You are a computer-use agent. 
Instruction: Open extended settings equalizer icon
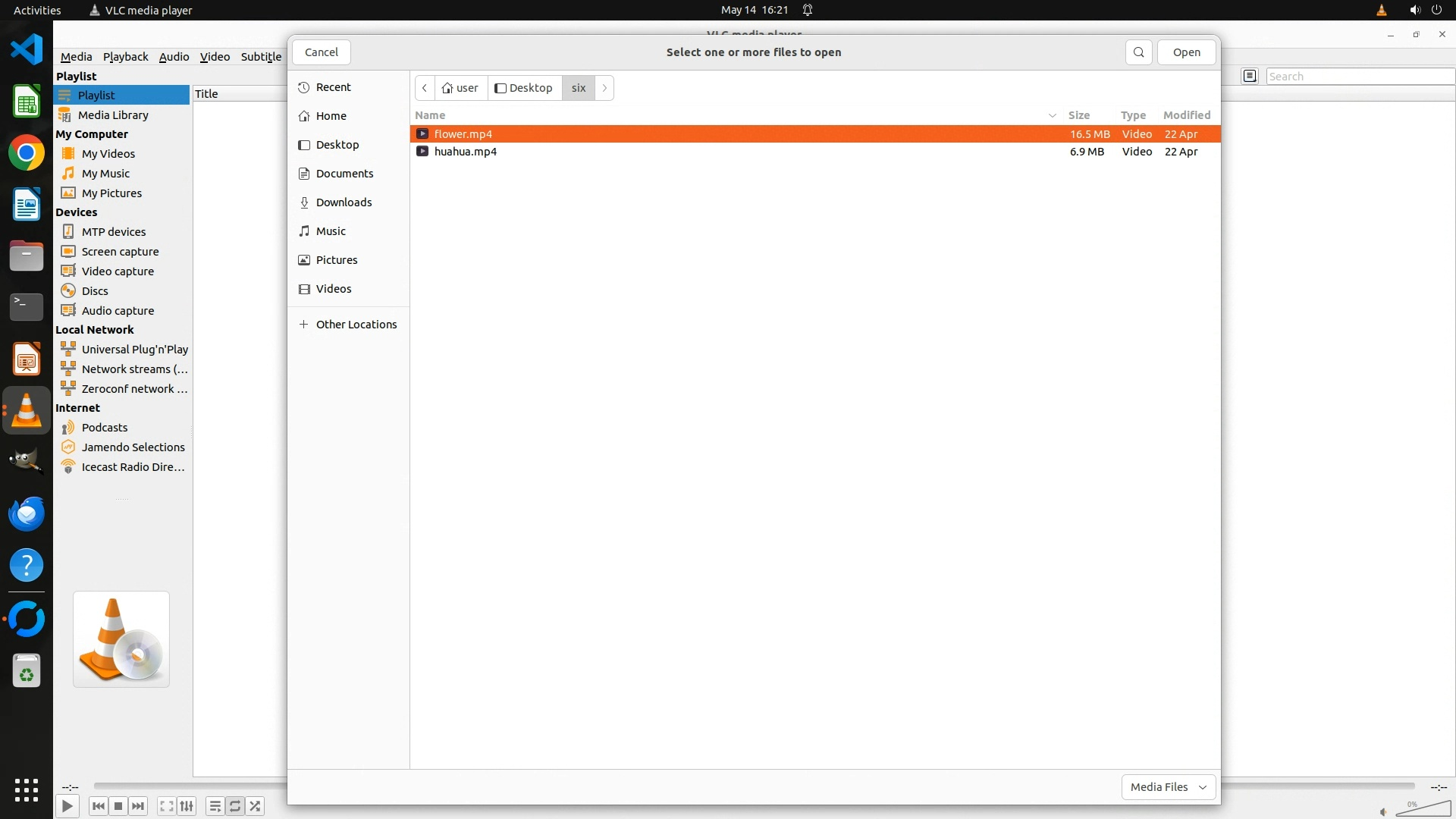pos(187,806)
